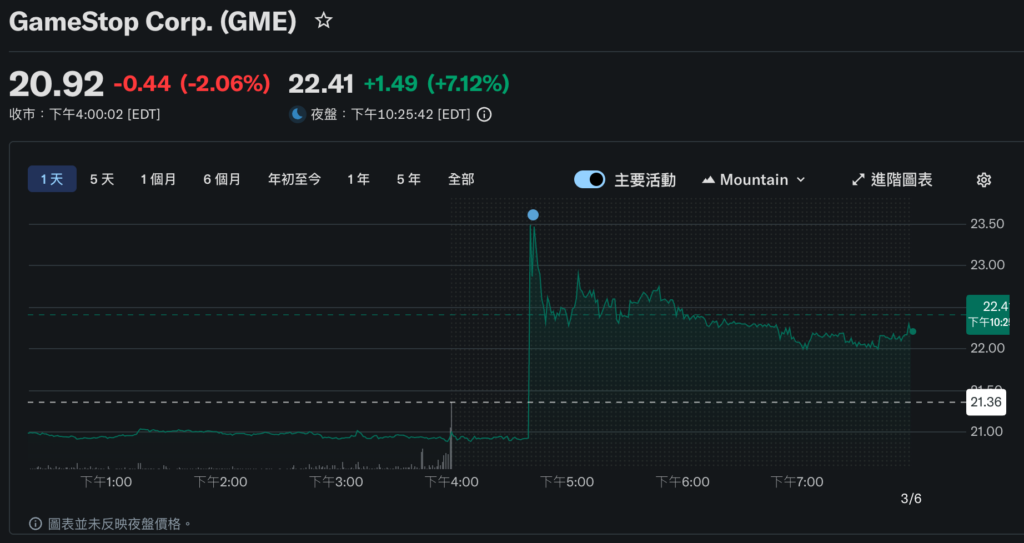1024x543 pixels.
Task: Switch to the 1 個月 range
Action: 159,179
